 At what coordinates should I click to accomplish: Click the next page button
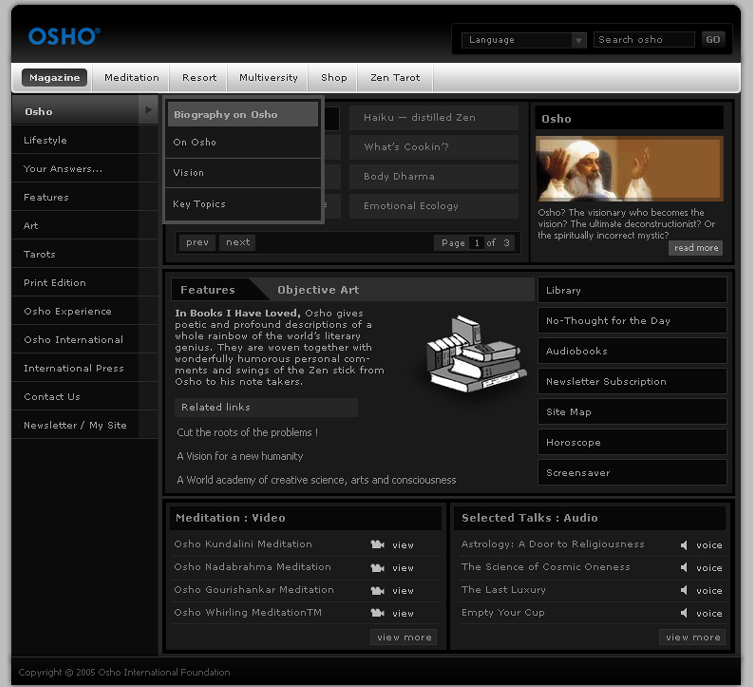pyautogui.click(x=238, y=242)
